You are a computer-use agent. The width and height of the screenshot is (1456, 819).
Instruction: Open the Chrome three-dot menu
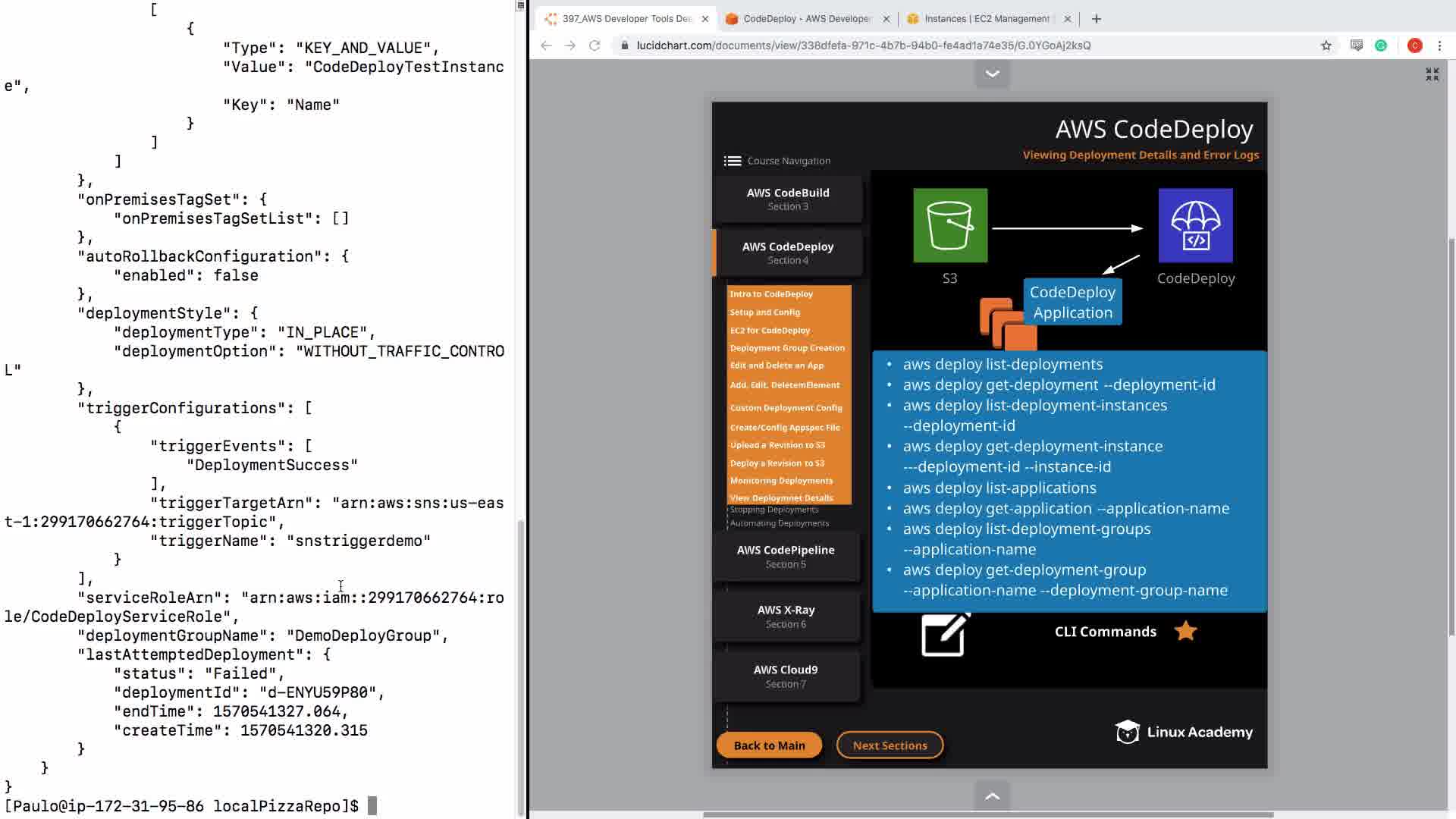[x=1439, y=45]
